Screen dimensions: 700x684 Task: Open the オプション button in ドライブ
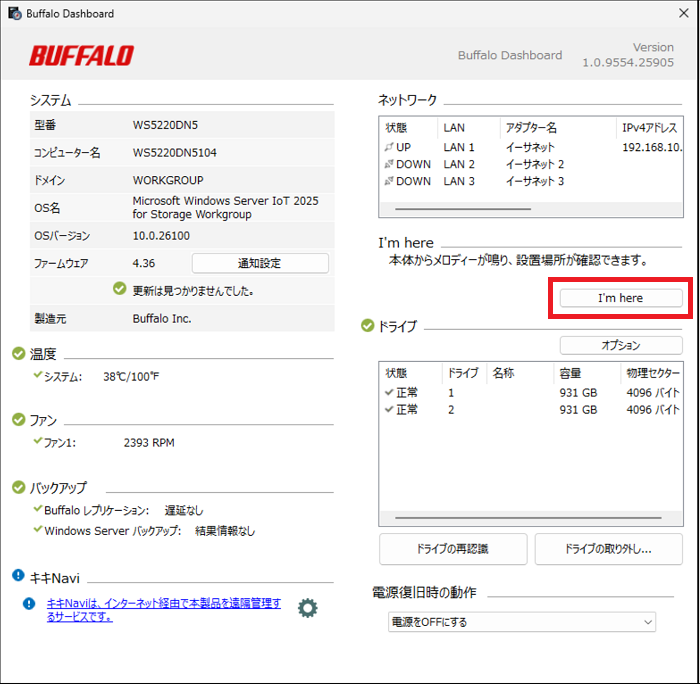tap(621, 345)
